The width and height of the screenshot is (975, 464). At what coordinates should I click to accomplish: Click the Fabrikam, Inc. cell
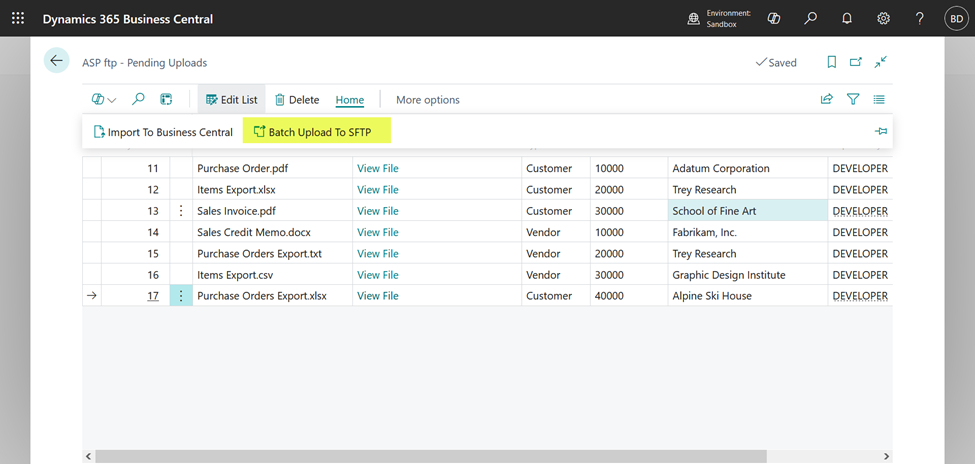[x=747, y=232]
